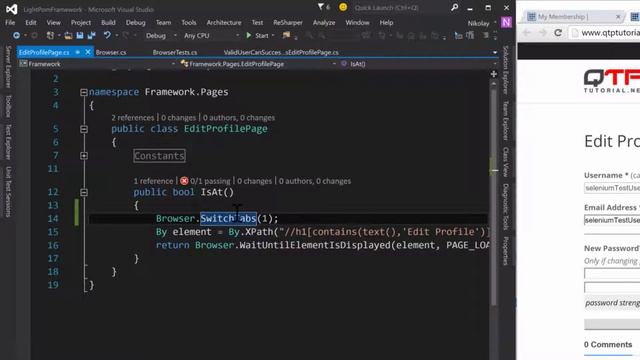
Task: Click the "2 references" CodeLens link
Action: [133, 118]
